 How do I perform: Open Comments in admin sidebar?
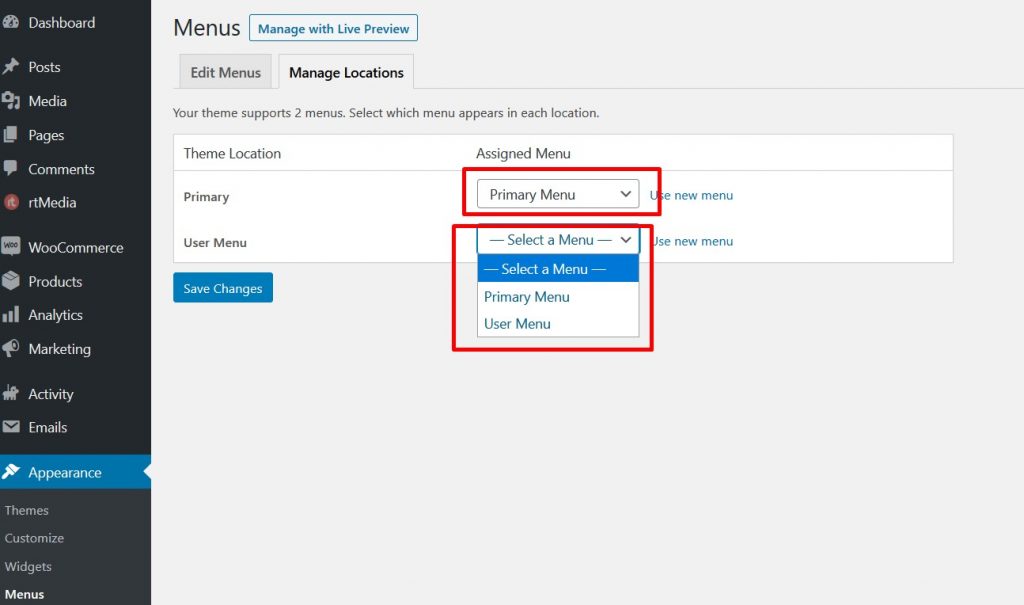point(61,169)
